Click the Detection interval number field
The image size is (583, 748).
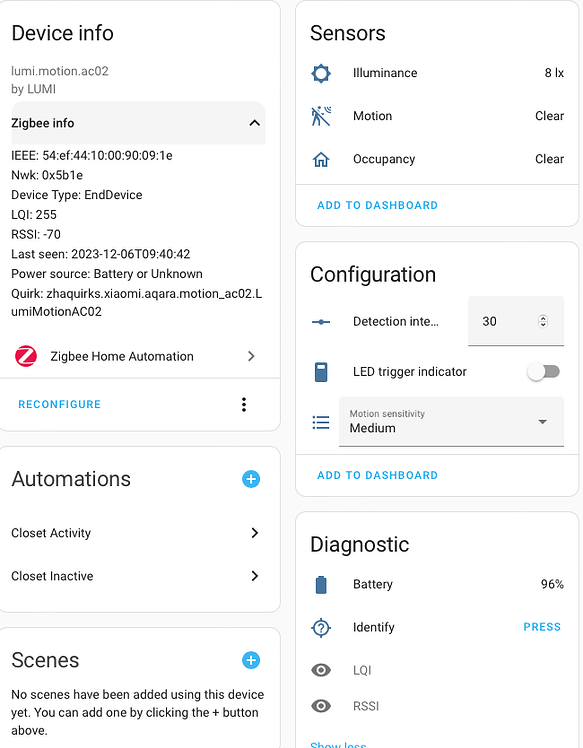(516, 321)
